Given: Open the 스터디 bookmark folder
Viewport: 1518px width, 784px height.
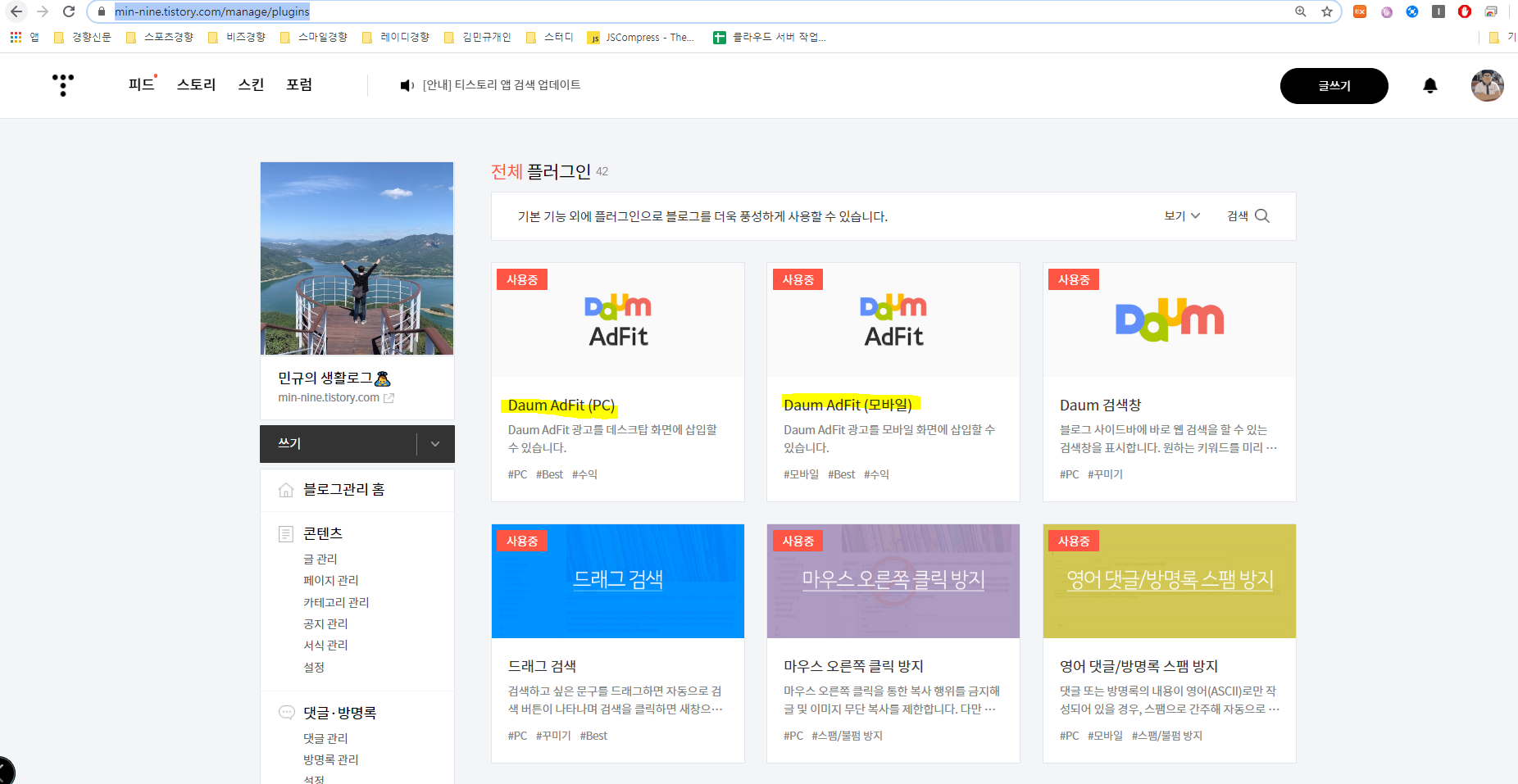Looking at the screenshot, I should (x=550, y=37).
